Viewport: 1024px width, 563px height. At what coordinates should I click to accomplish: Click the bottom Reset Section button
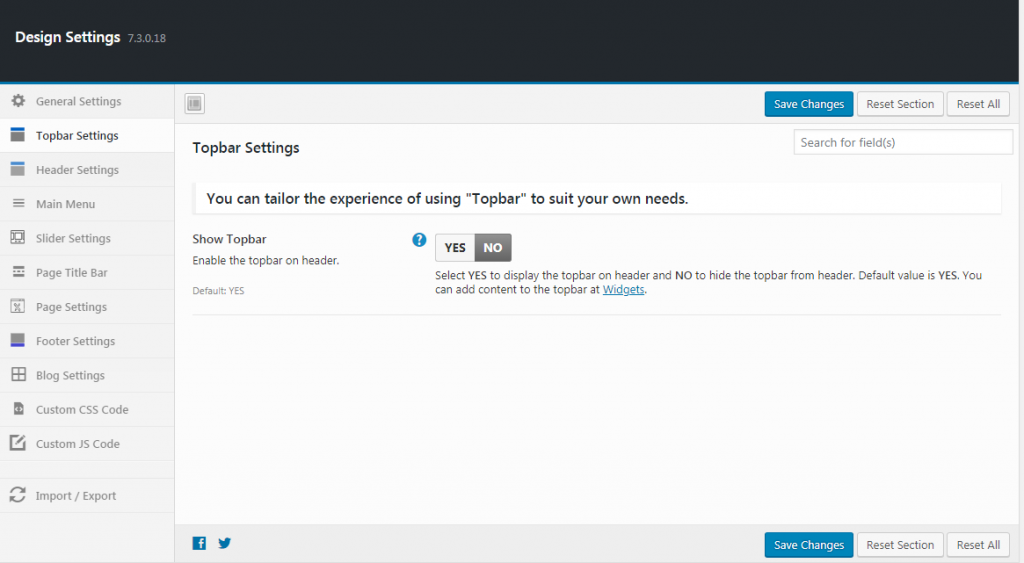[x=900, y=545]
